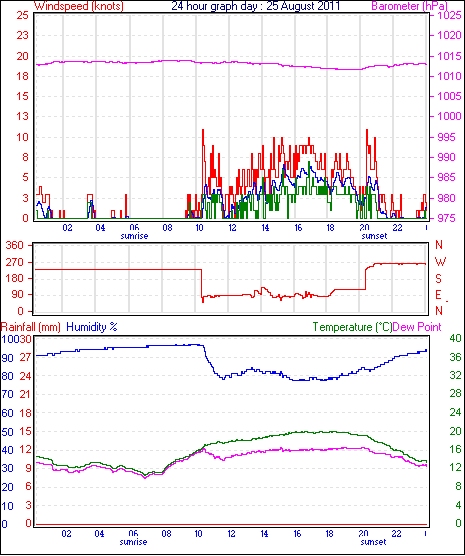The width and height of the screenshot is (465, 556).
Task: Click the Barometer (hPa) axis title
Action: pyautogui.click(x=410, y=6)
